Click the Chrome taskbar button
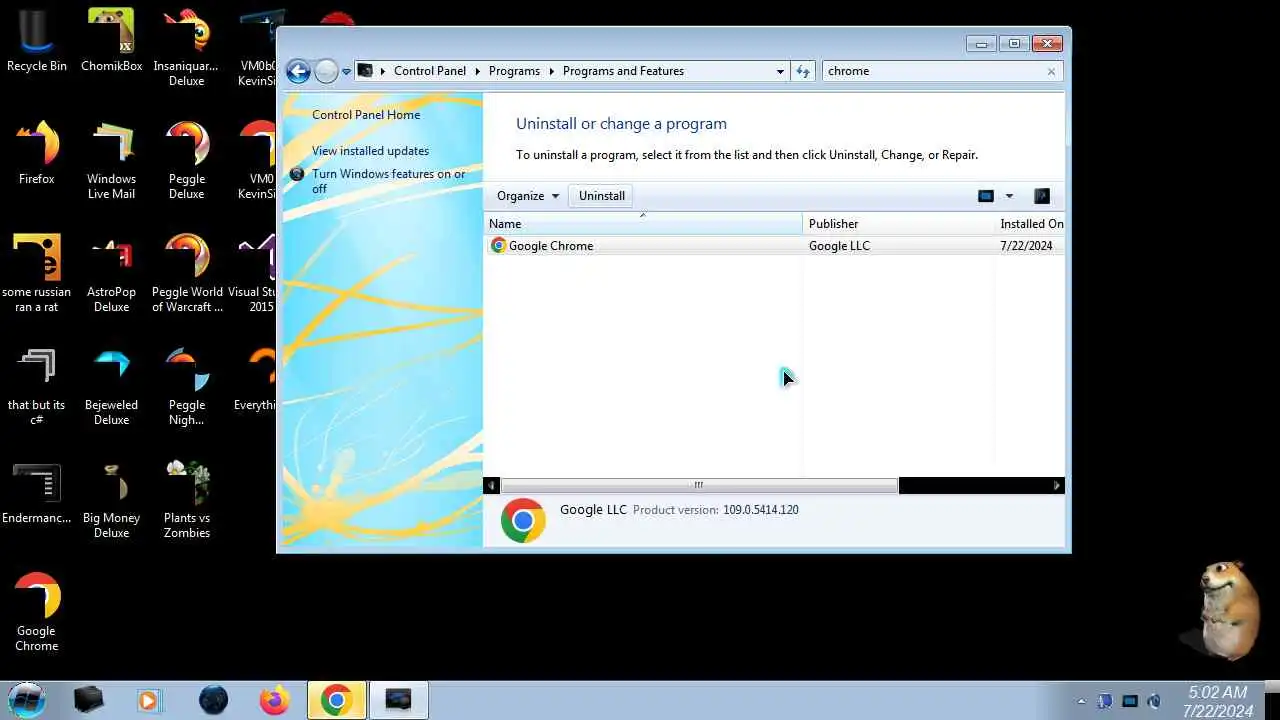Viewport: 1280px width, 720px height. pyautogui.click(x=337, y=700)
